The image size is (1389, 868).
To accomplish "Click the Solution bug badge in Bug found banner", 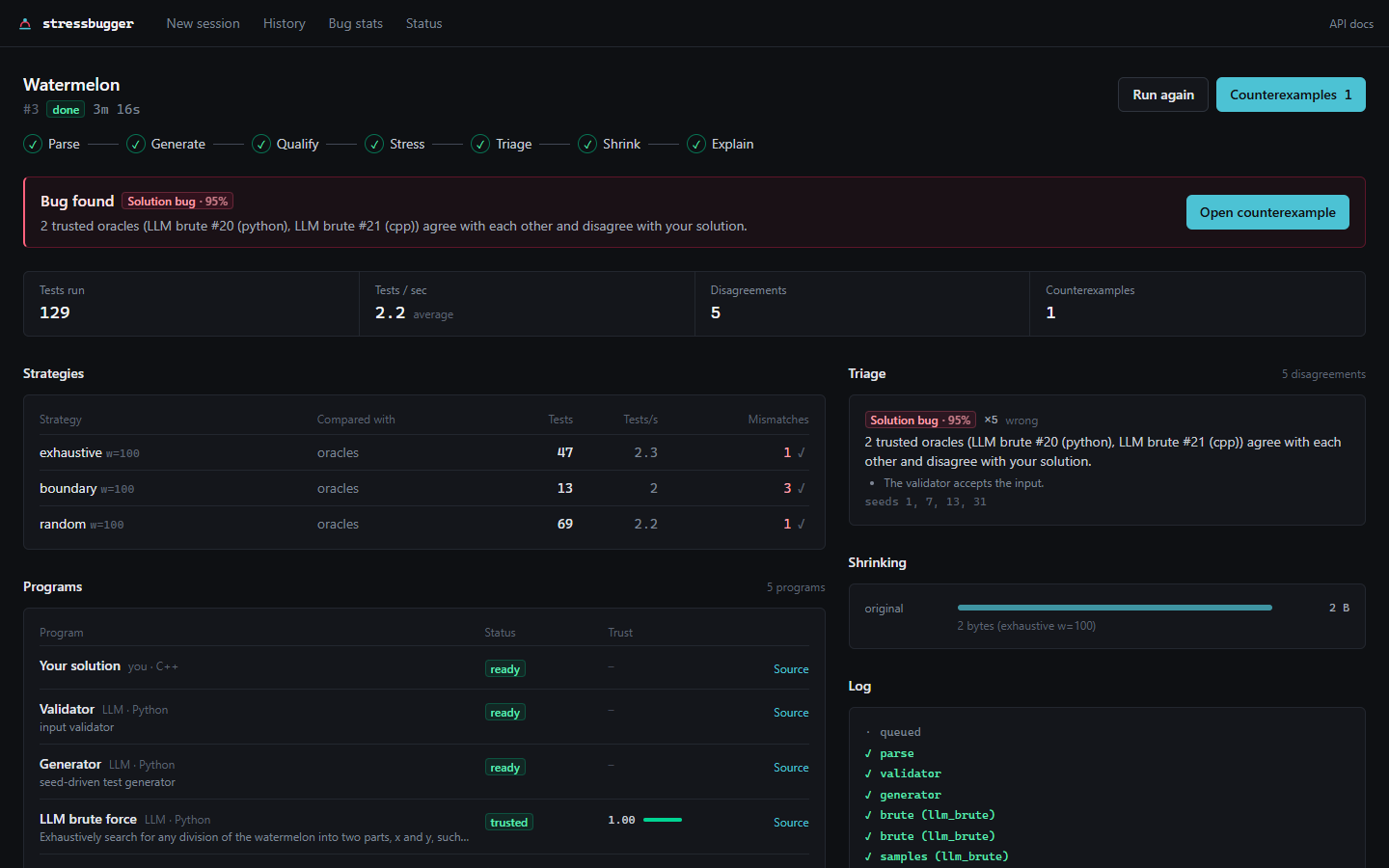I will pyautogui.click(x=177, y=202).
